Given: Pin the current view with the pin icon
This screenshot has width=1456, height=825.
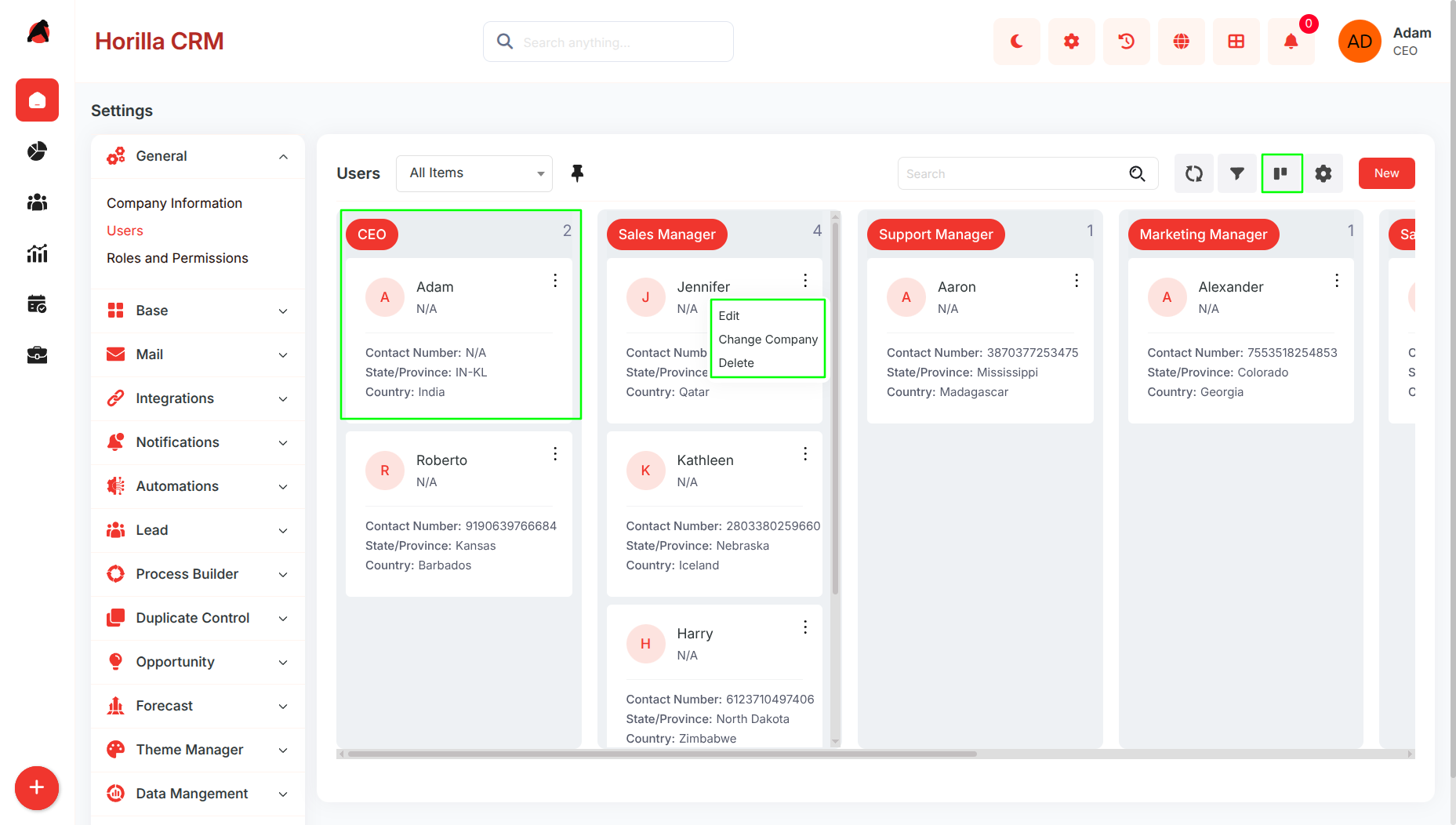Looking at the screenshot, I should [577, 173].
